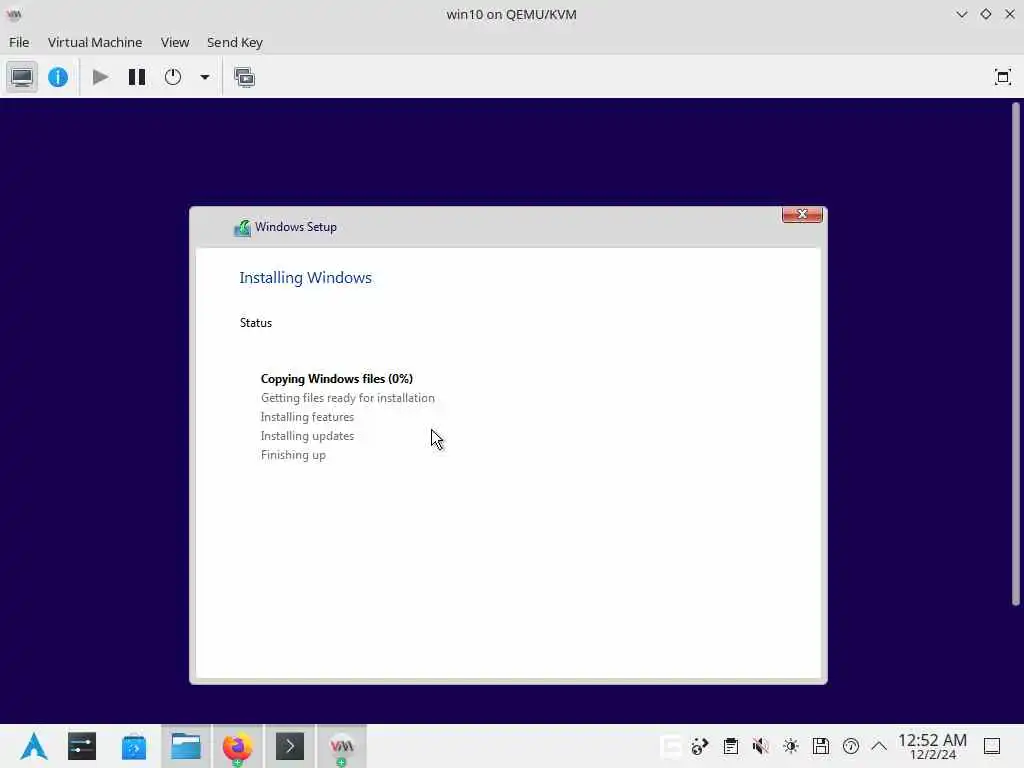This screenshot has width=1024, height=768.
Task: Click the 'Status' label
Action: pyautogui.click(x=255, y=323)
